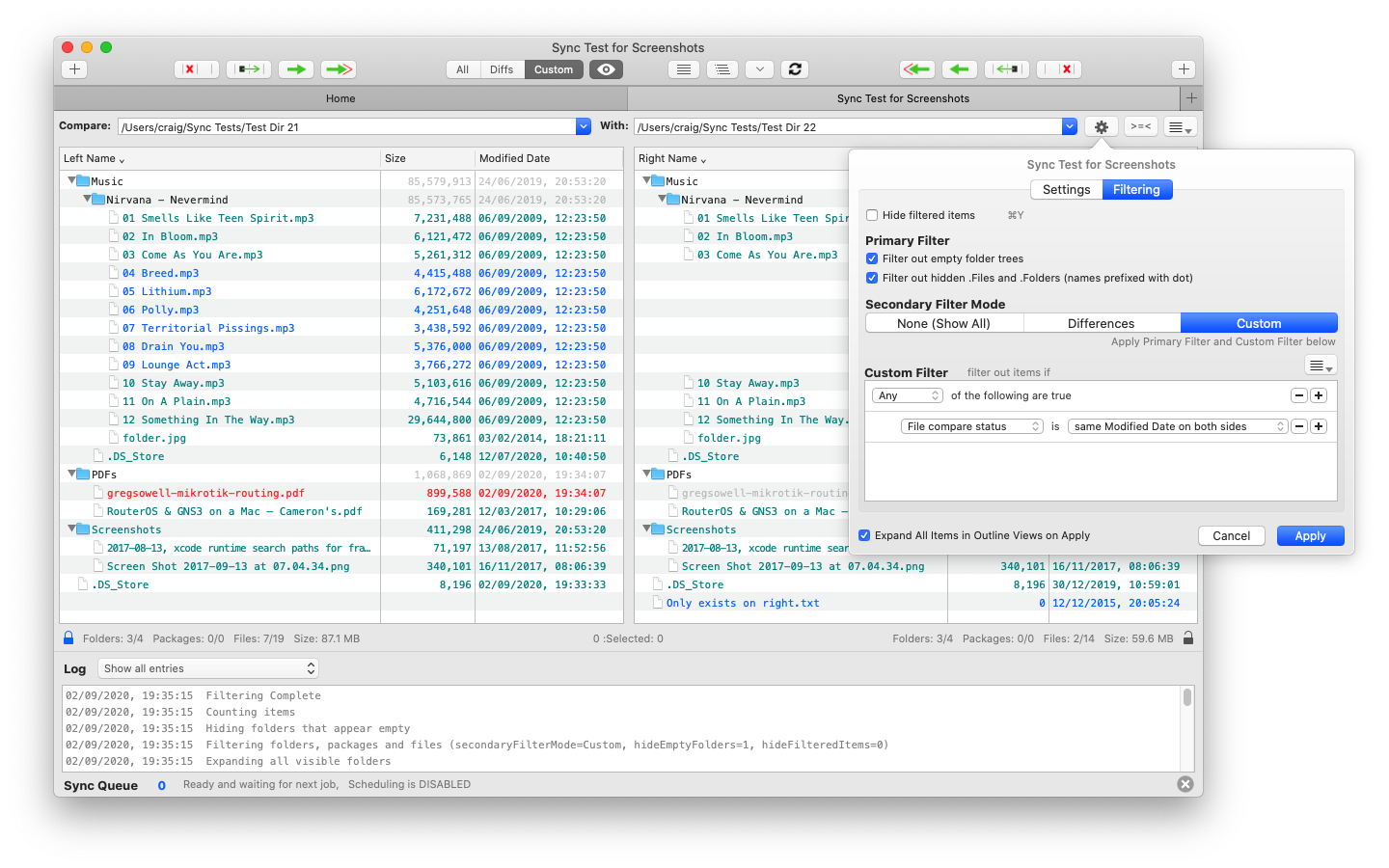Enable the Hide filtered items checkbox

(x=872, y=216)
